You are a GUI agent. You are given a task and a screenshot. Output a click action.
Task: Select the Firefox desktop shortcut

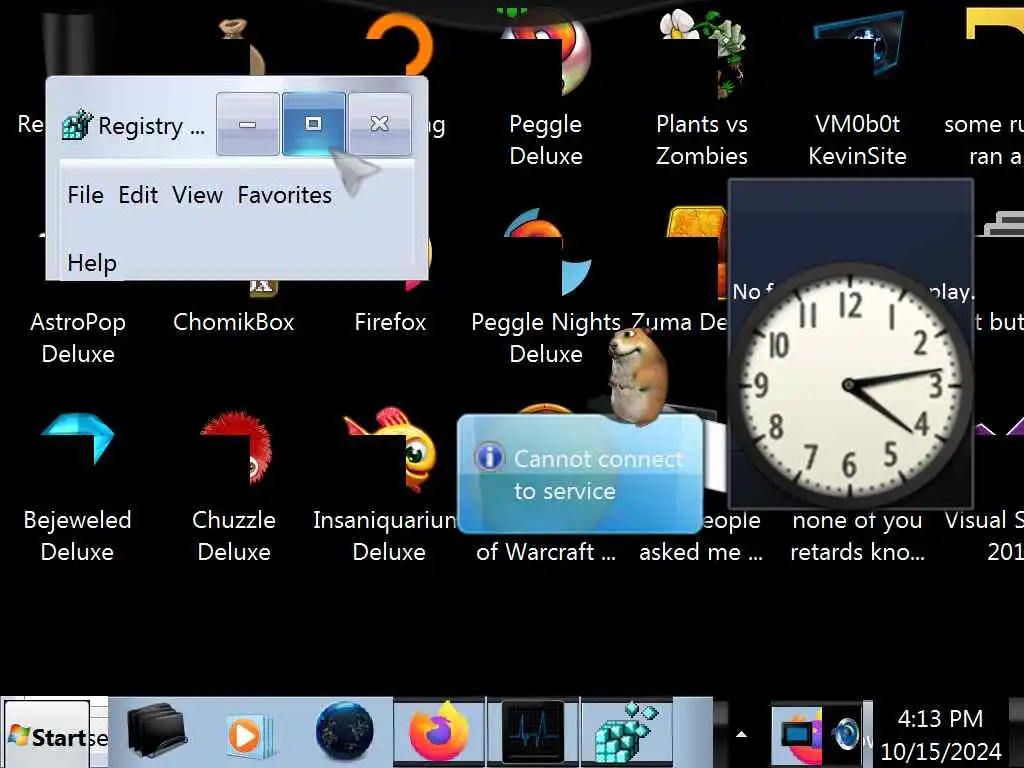[x=390, y=322]
